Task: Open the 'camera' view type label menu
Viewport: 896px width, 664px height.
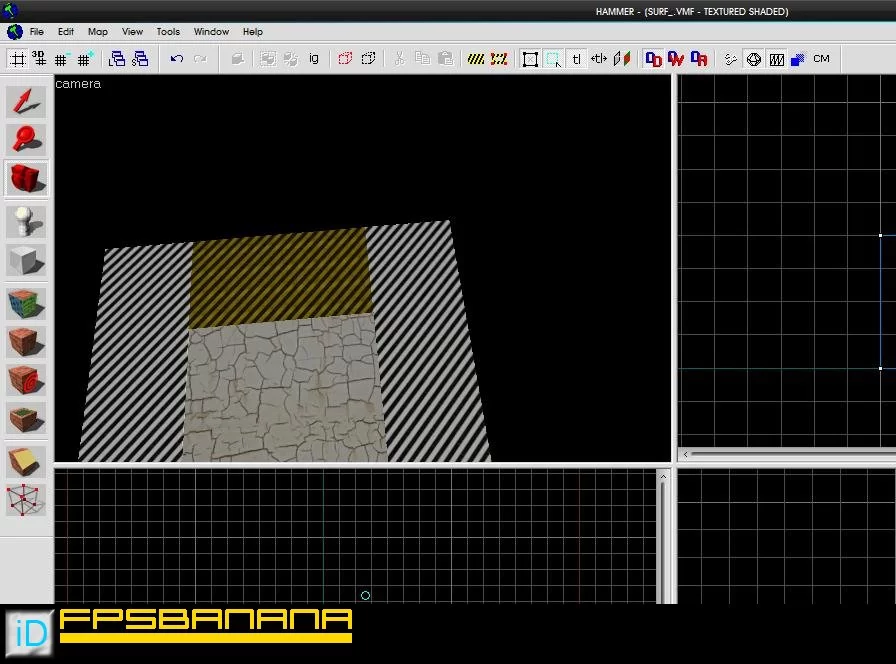Action: (x=78, y=84)
